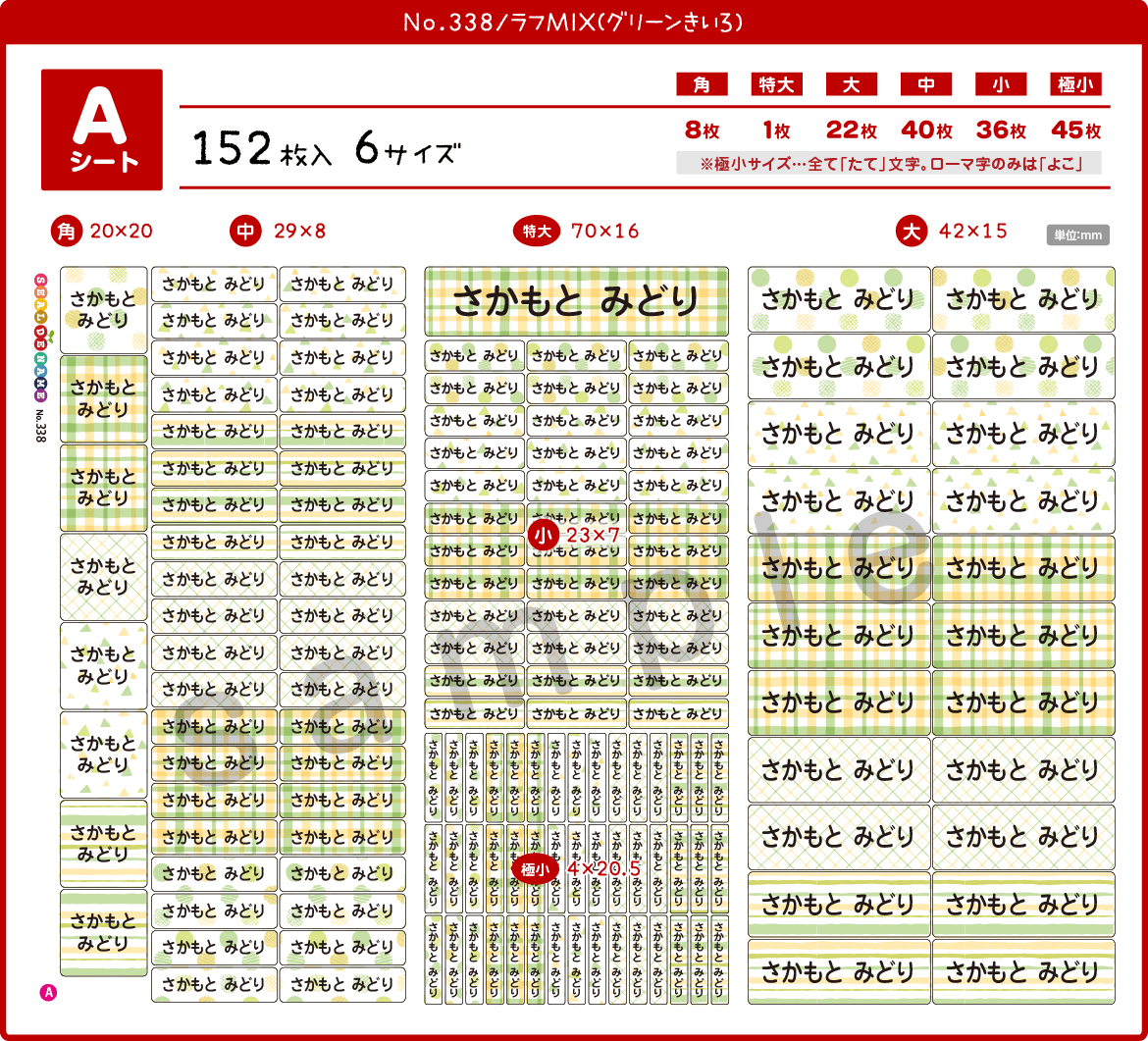Click the dotted square 角 sticker
The width and height of the screenshot is (1148, 1041).
coord(103,310)
